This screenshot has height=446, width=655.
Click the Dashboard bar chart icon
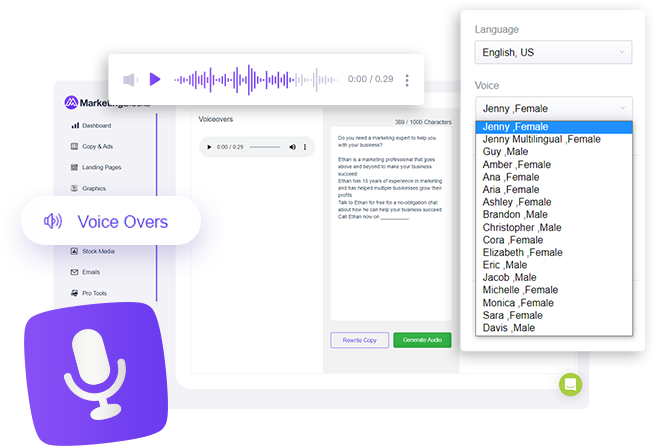coord(75,125)
